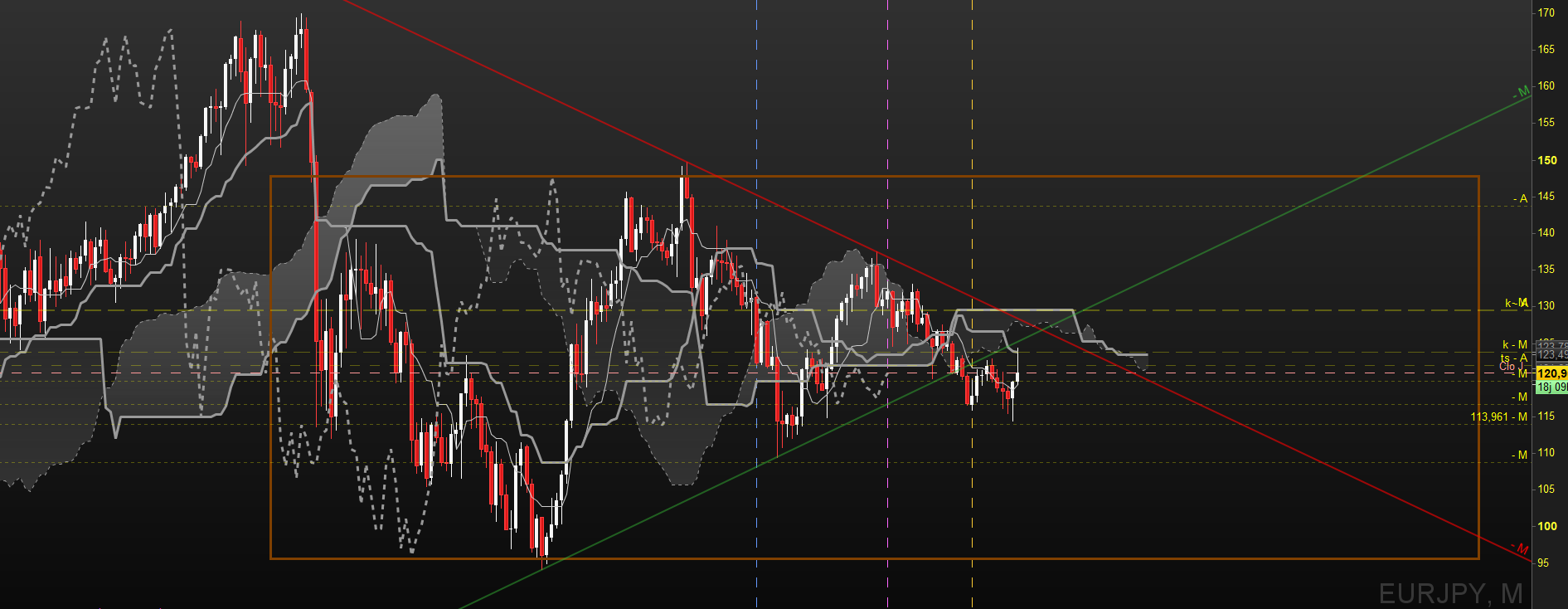Image resolution: width=1568 pixels, height=609 pixels.
Task: Select the orange rectangle's top border
Action: [875, 176]
